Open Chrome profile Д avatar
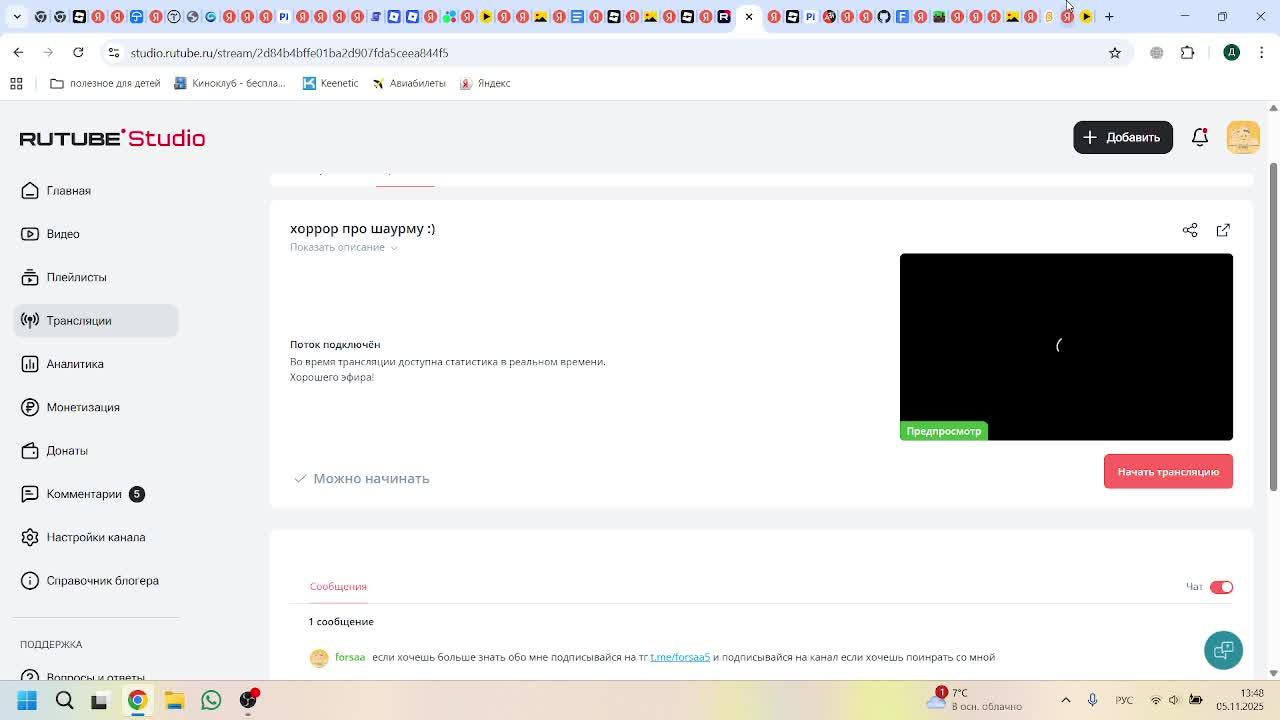This screenshot has width=1280, height=720. 1231,53
